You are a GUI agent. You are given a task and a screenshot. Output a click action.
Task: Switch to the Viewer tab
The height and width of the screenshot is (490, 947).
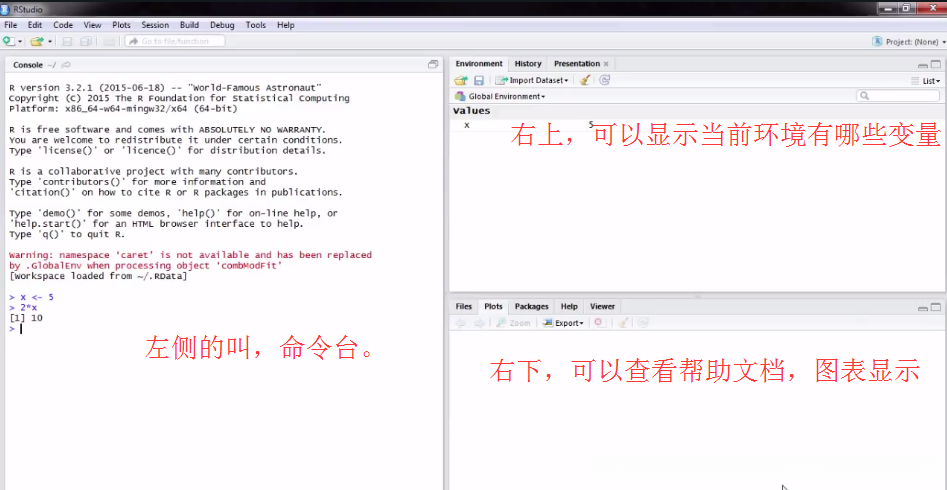click(x=602, y=306)
